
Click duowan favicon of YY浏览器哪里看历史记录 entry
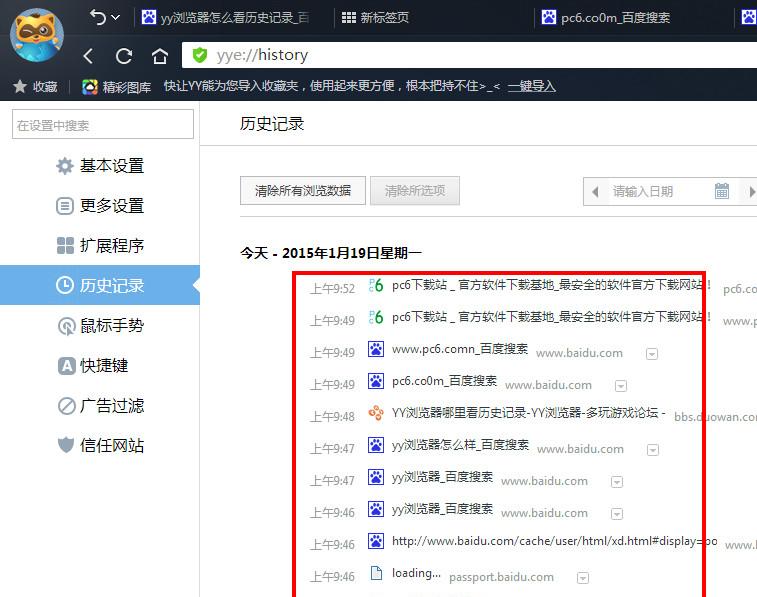coord(376,413)
